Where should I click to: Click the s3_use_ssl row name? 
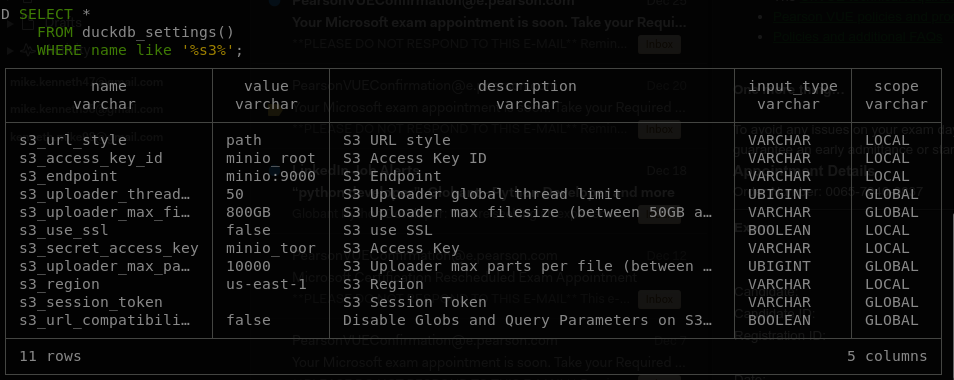pyautogui.click(x=64, y=230)
